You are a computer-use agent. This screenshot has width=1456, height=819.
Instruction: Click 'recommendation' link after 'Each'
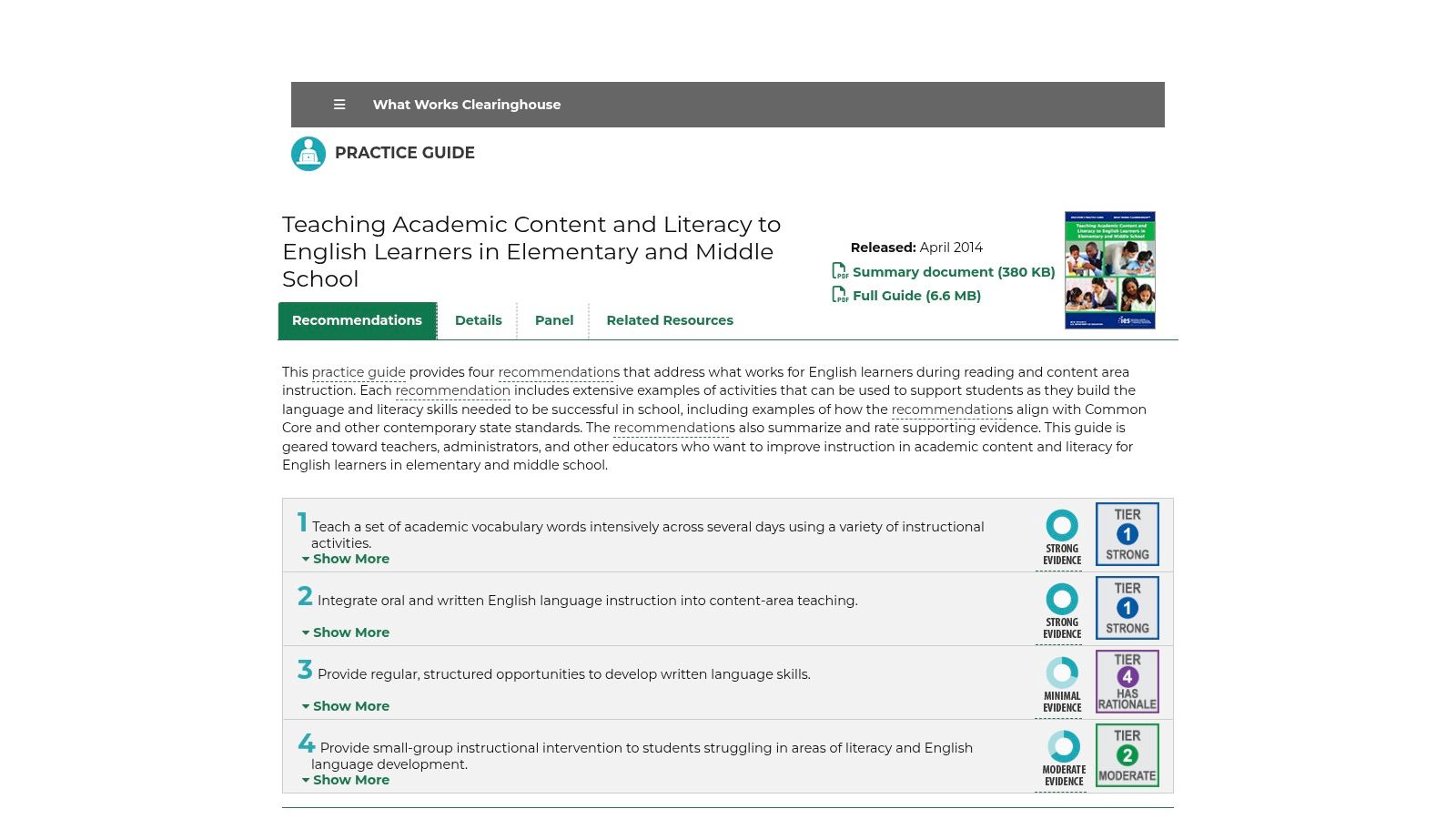[x=453, y=390]
